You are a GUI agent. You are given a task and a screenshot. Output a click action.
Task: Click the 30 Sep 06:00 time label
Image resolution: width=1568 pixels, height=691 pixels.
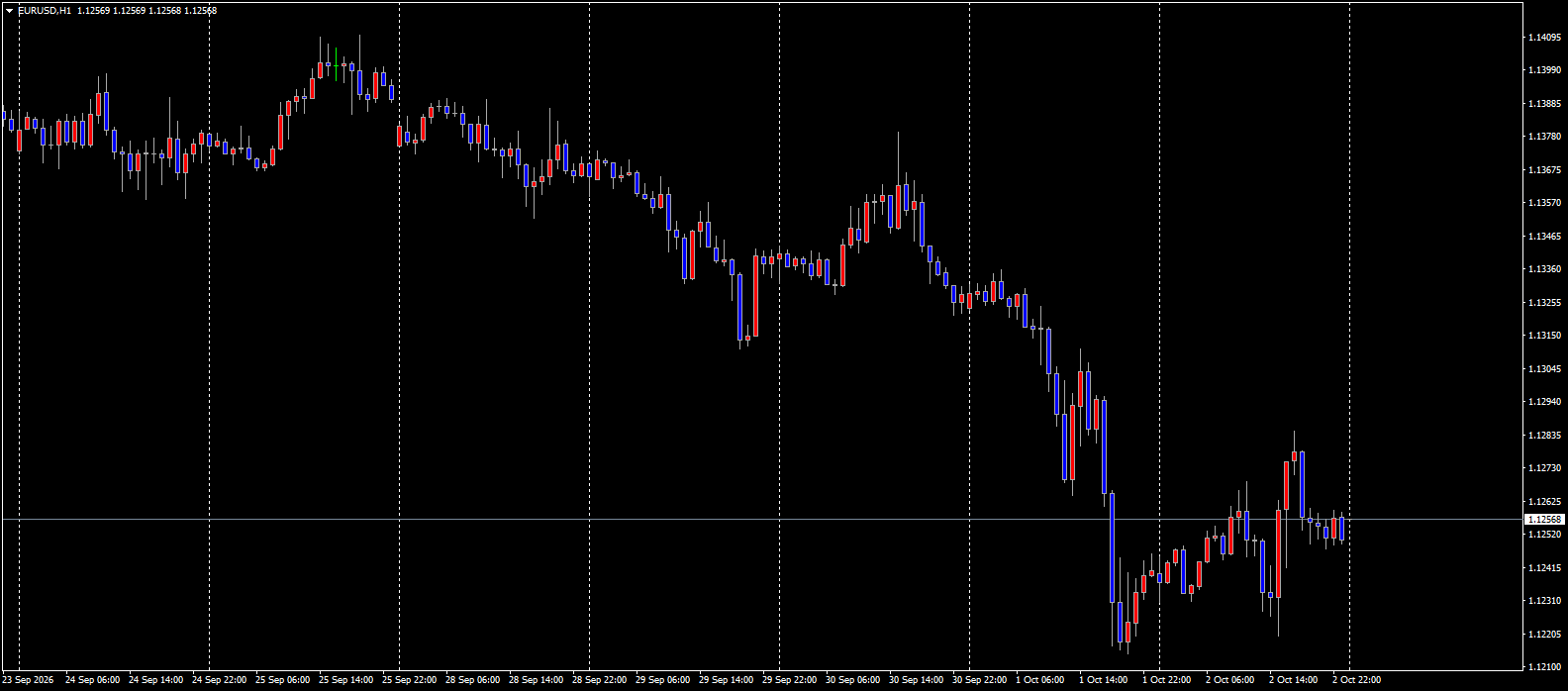[x=852, y=680]
